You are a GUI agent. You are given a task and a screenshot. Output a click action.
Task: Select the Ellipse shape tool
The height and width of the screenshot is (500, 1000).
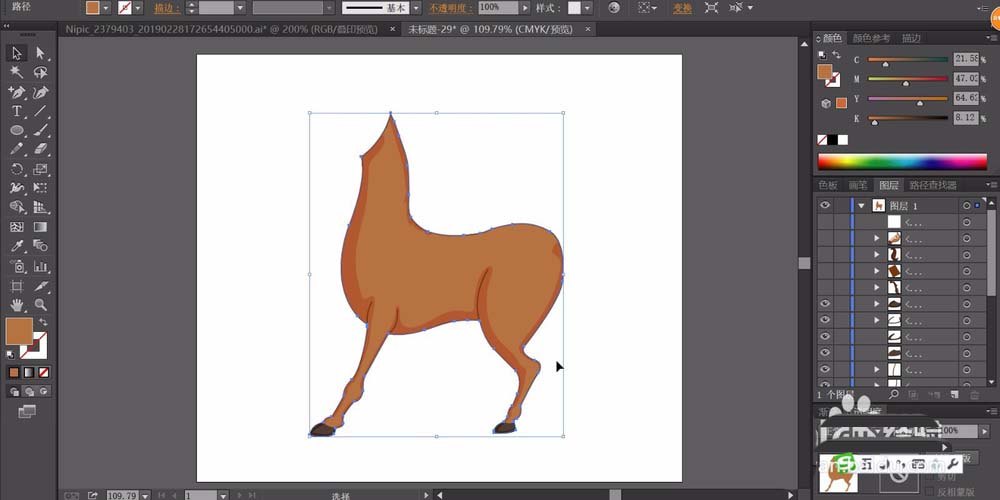[x=17, y=130]
